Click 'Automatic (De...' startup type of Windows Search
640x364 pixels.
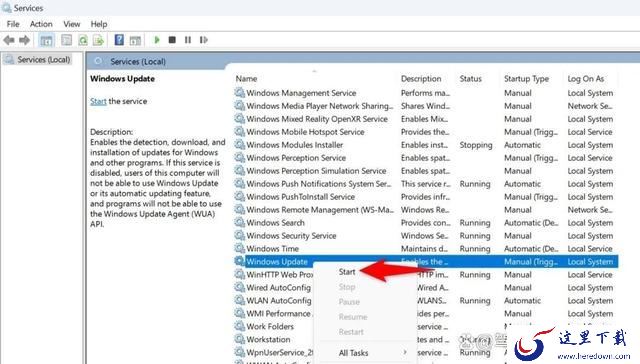[531, 223]
